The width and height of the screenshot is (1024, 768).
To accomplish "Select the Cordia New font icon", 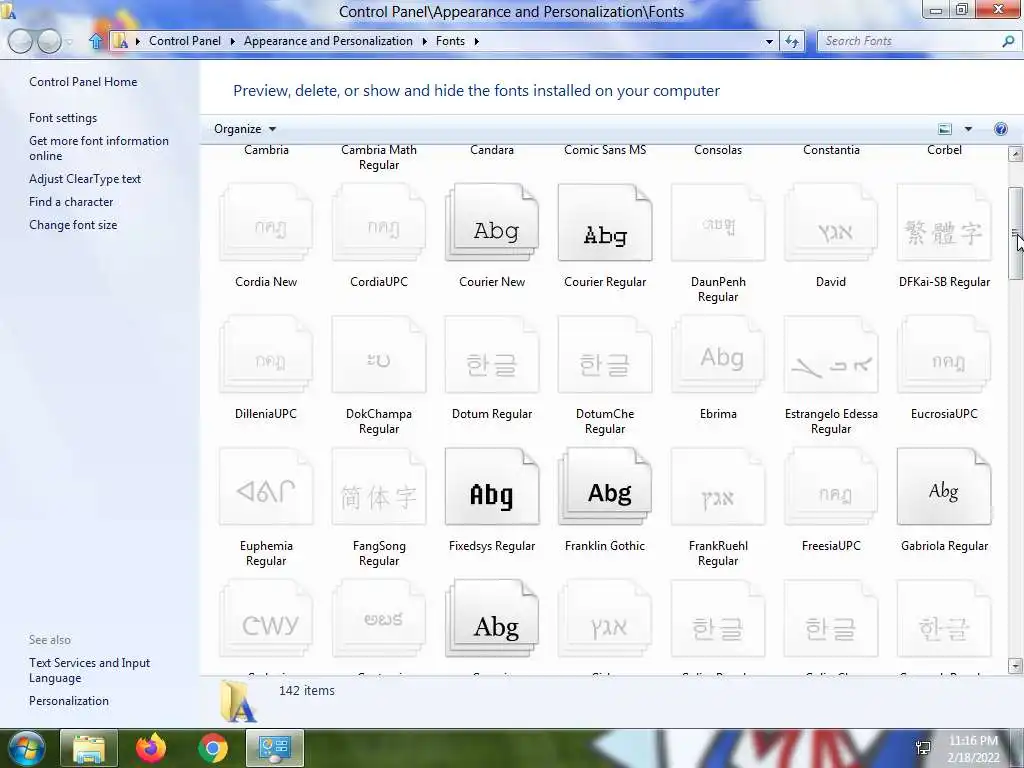I will (x=266, y=223).
